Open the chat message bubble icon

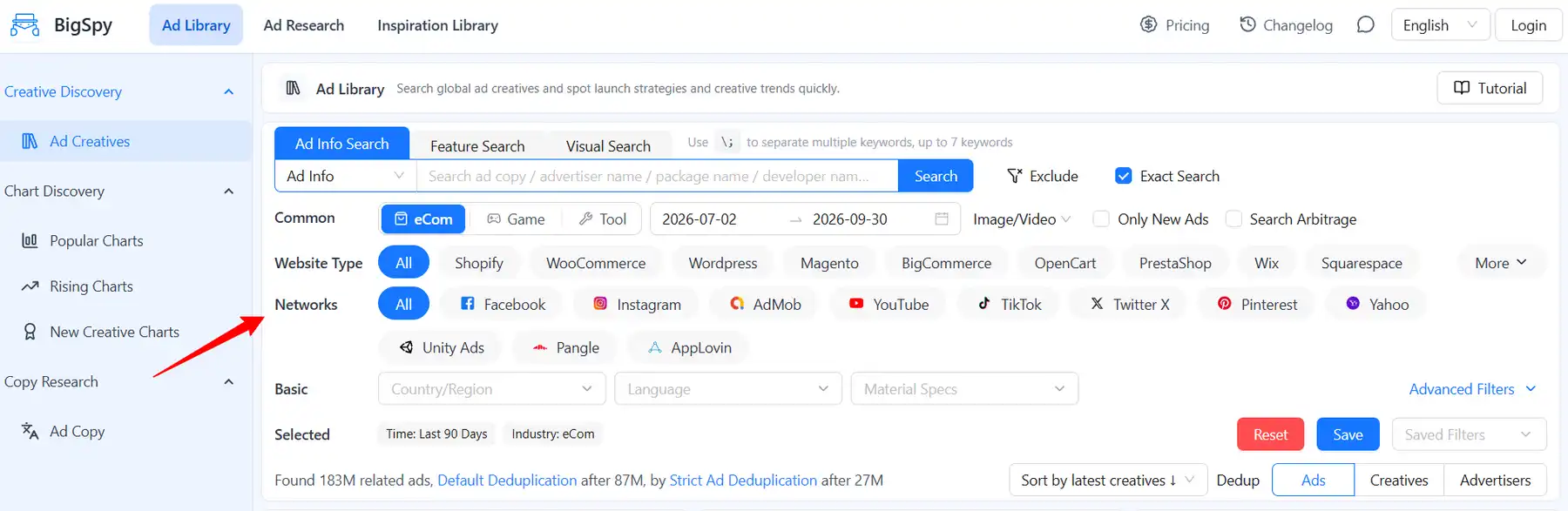(1365, 24)
